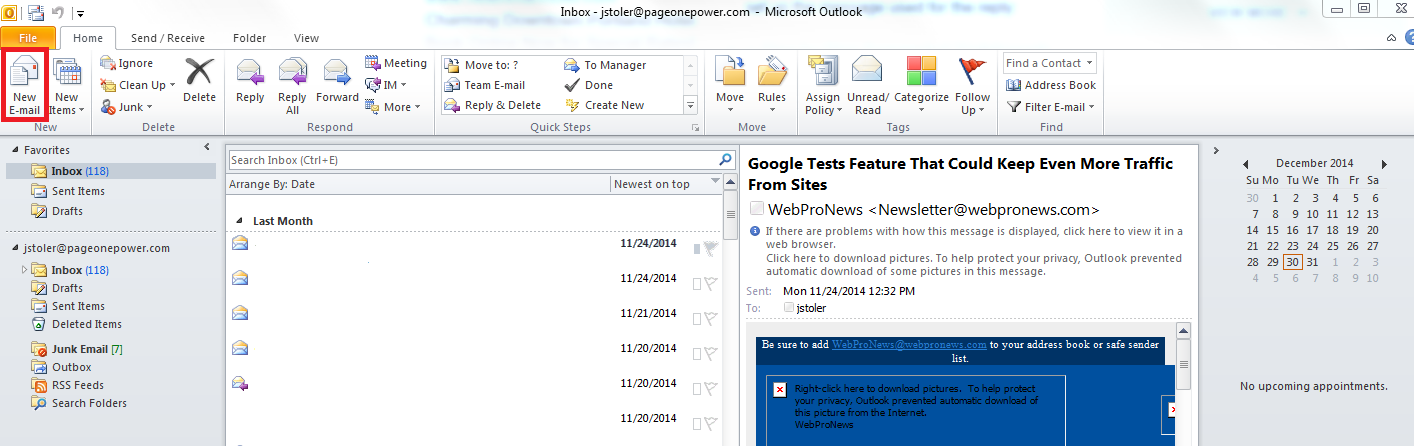
Task: Open the Filter E-mail dropdown
Action: (1050, 107)
